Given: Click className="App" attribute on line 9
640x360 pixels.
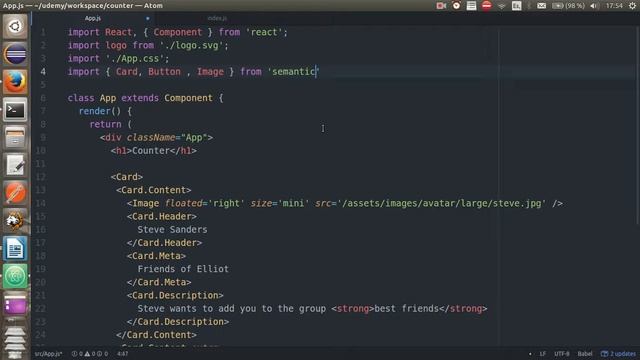Looking at the screenshot, I should tap(167, 138).
